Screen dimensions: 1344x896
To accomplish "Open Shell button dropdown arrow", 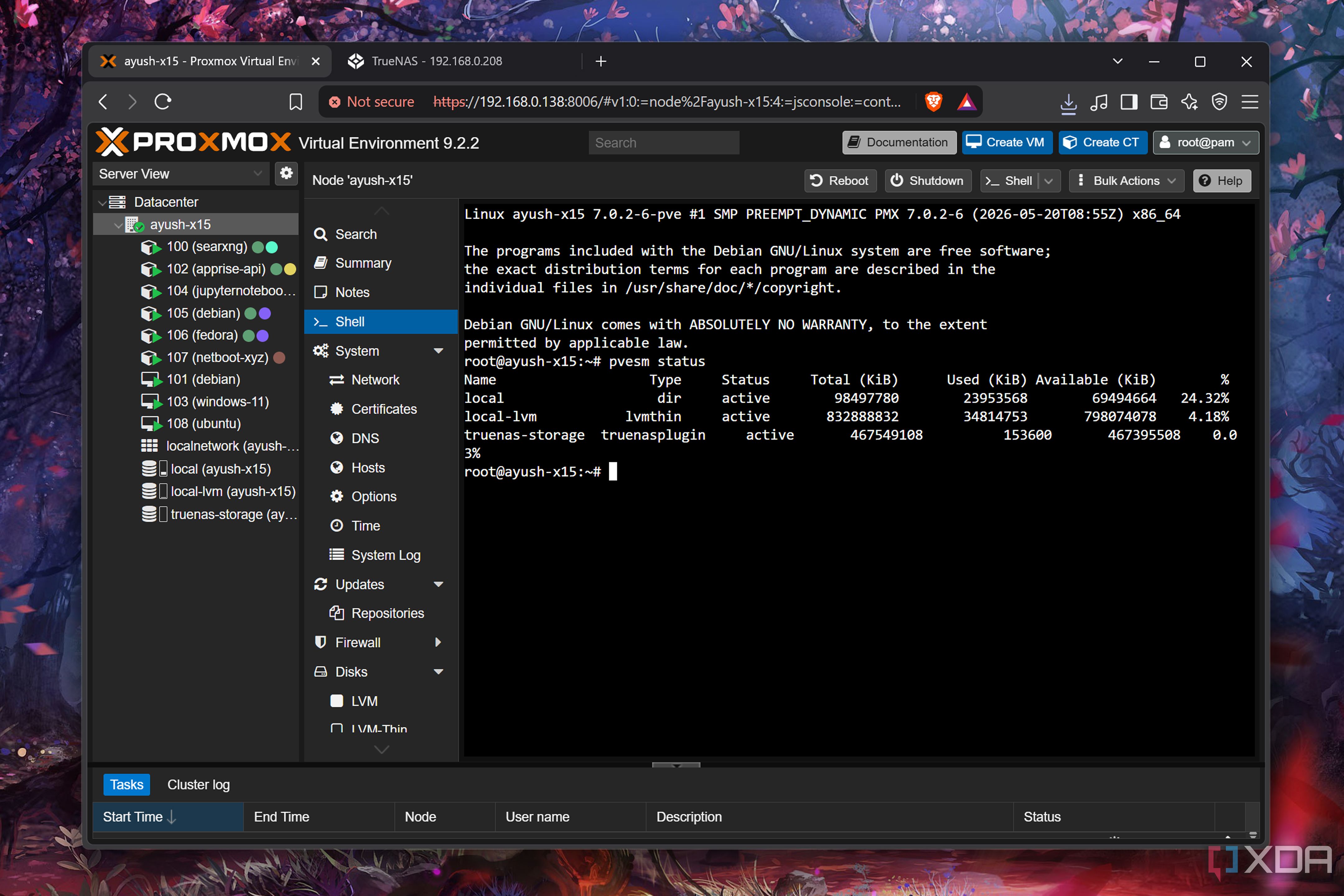I will [x=1048, y=181].
